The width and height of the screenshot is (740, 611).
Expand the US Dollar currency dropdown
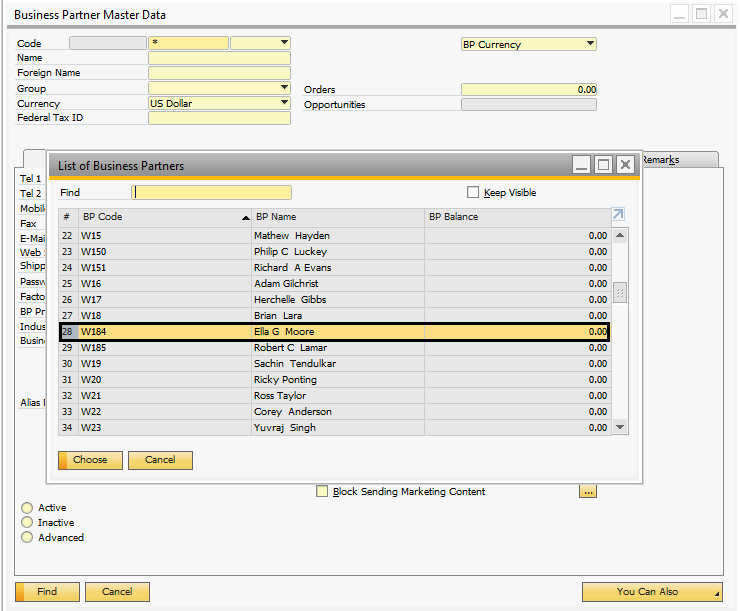coord(284,103)
